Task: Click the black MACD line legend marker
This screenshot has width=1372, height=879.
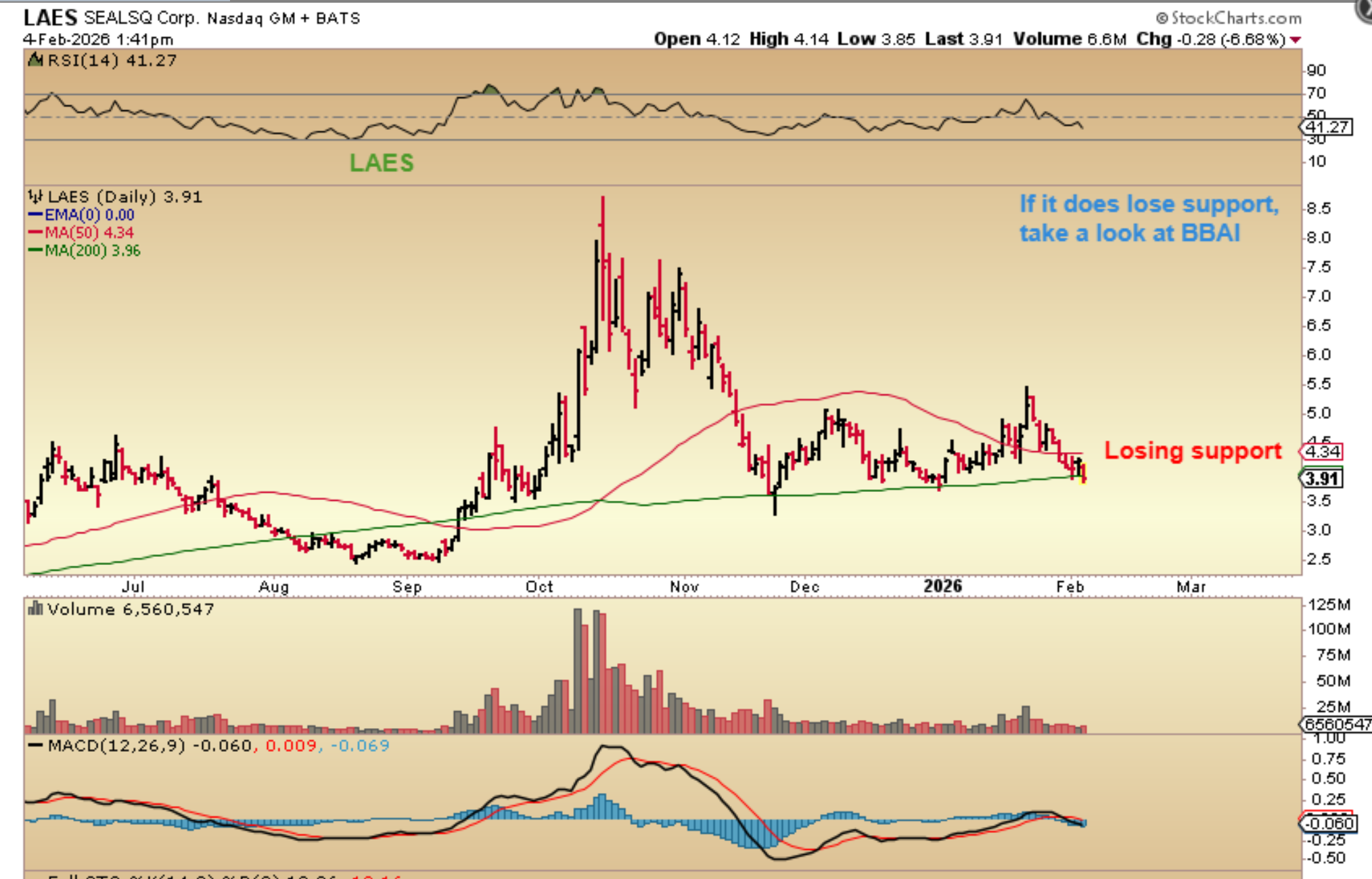Action: pyautogui.click(x=35, y=746)
